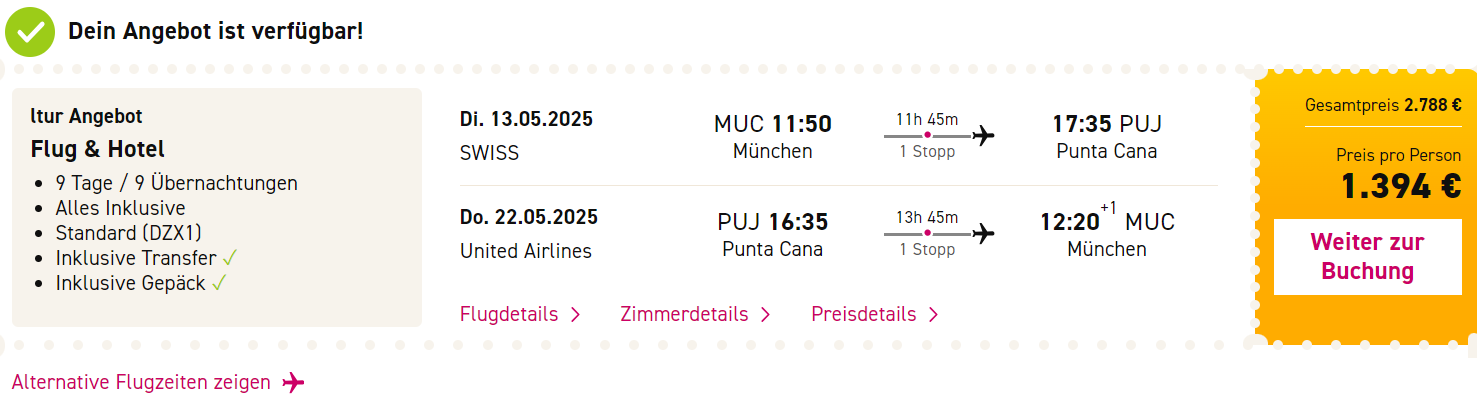Viewport: 1477px width, 410px height.
Task: Click the airplane icon next to Alternative Flugzeiten
Action: click(293, 382)
